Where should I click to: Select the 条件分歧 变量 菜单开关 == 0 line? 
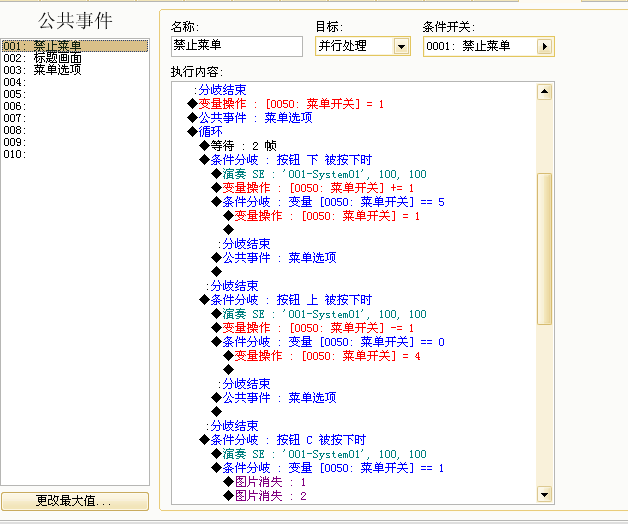click(328, 342)
